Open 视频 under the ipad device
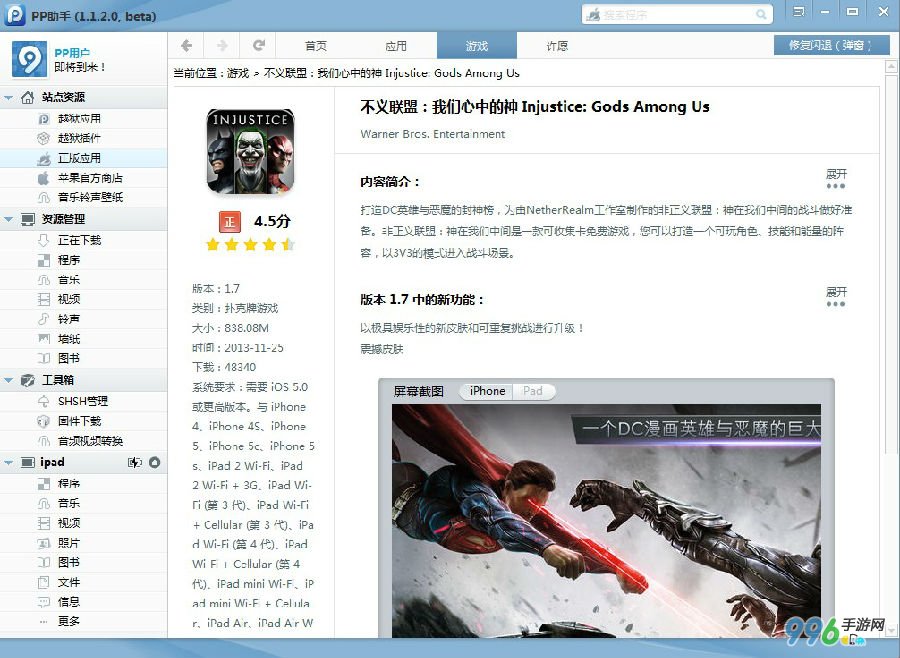Image resolution: width=900 pixels, height=658 pixels. tap(69, 523)
